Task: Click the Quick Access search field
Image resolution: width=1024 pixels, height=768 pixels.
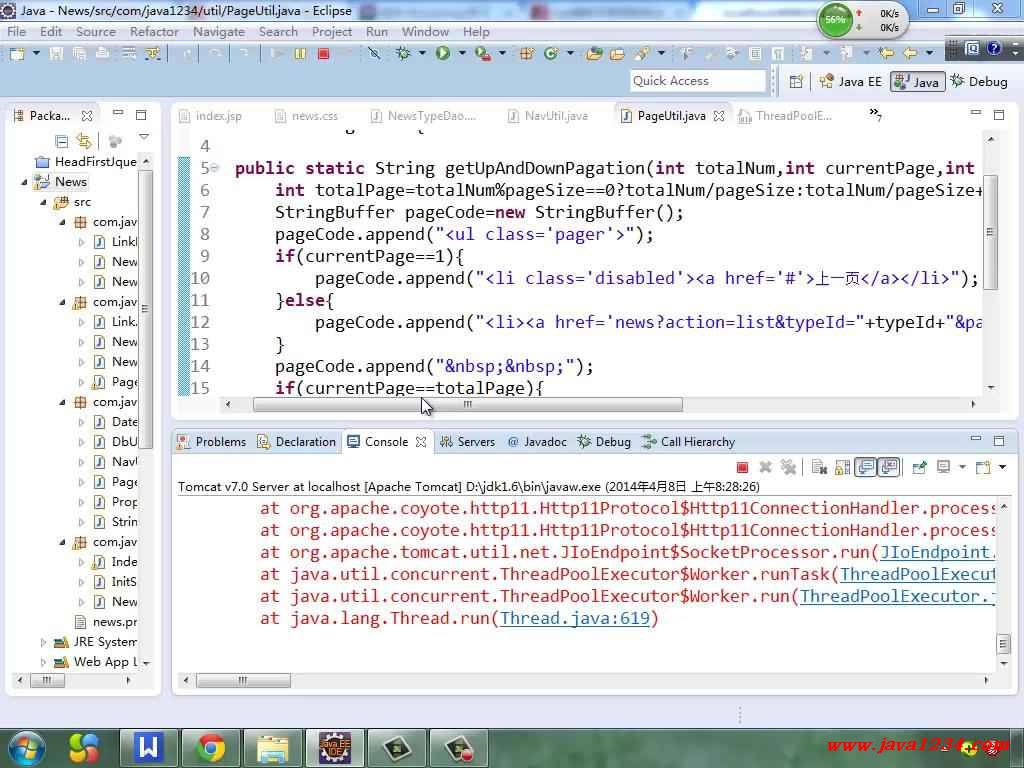Action: pos(697,81)
